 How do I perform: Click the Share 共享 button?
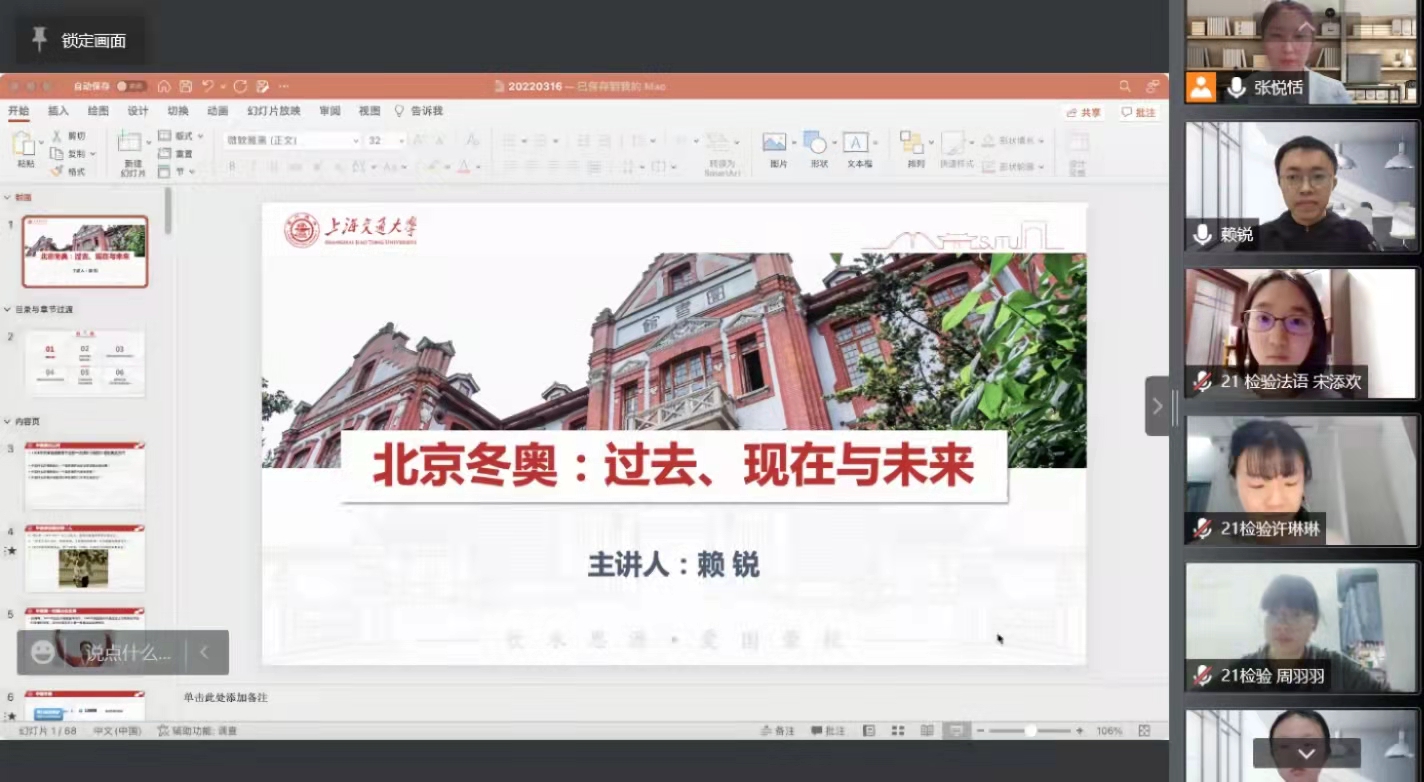(1084, 113)
